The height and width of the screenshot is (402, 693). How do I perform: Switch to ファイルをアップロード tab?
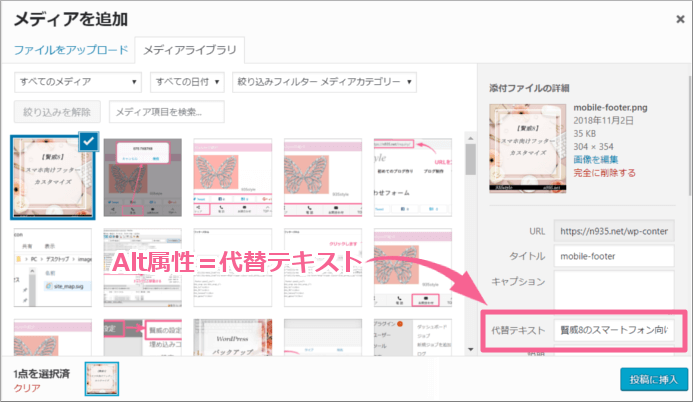pos(71,50)
